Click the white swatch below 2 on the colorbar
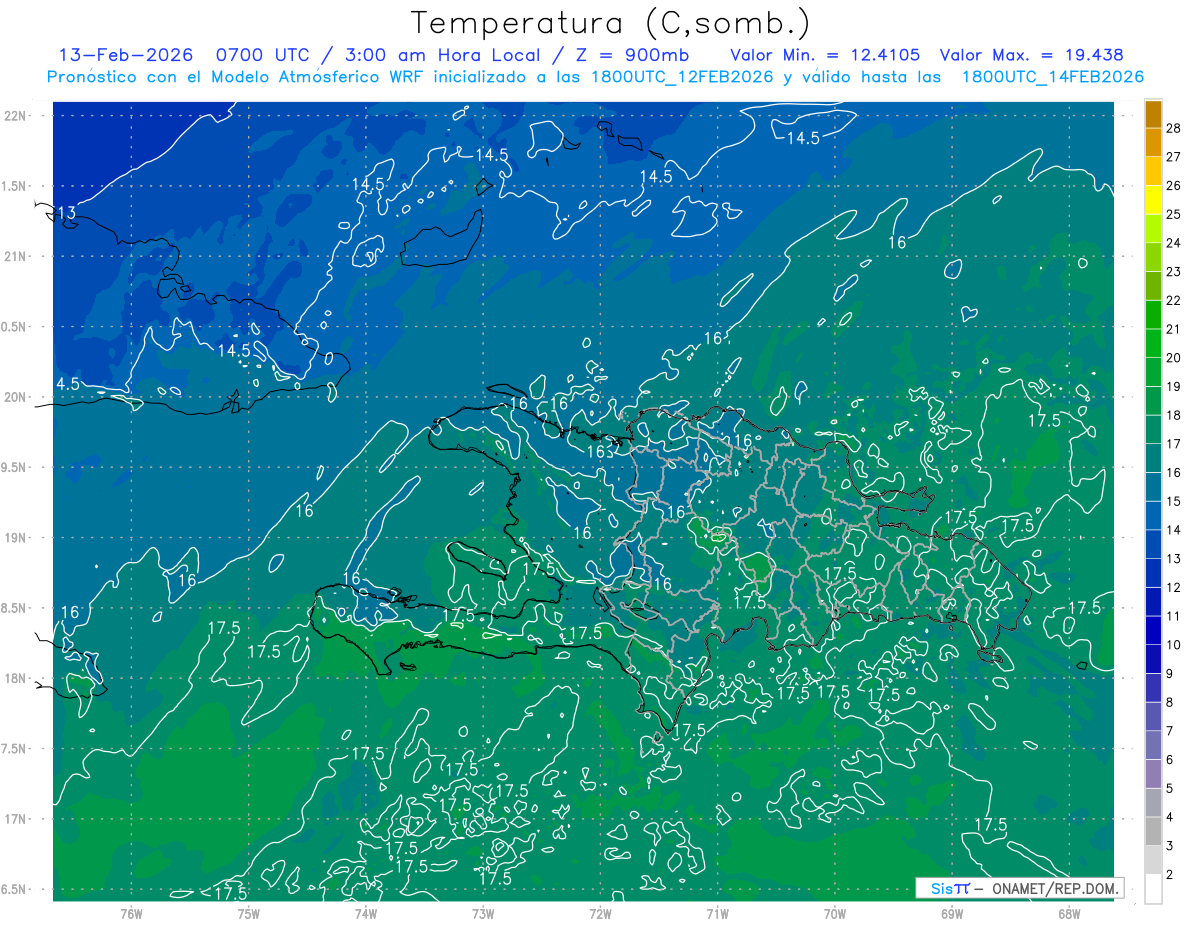 pyautogui.click(x=1154, y=889)
